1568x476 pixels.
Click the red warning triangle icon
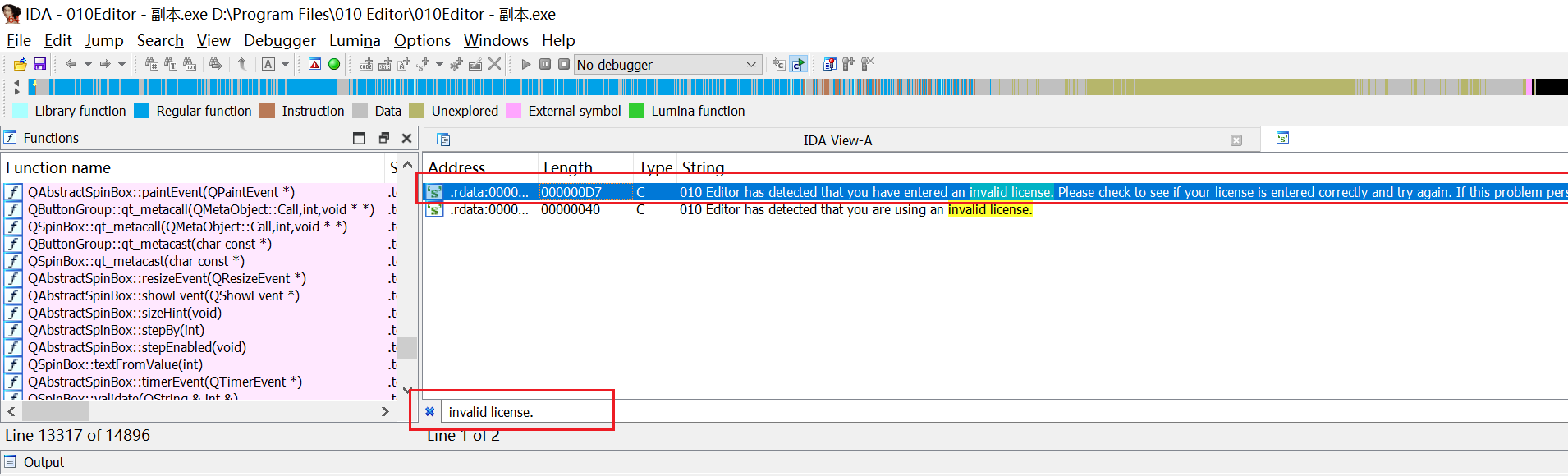[x=315, y=64]
